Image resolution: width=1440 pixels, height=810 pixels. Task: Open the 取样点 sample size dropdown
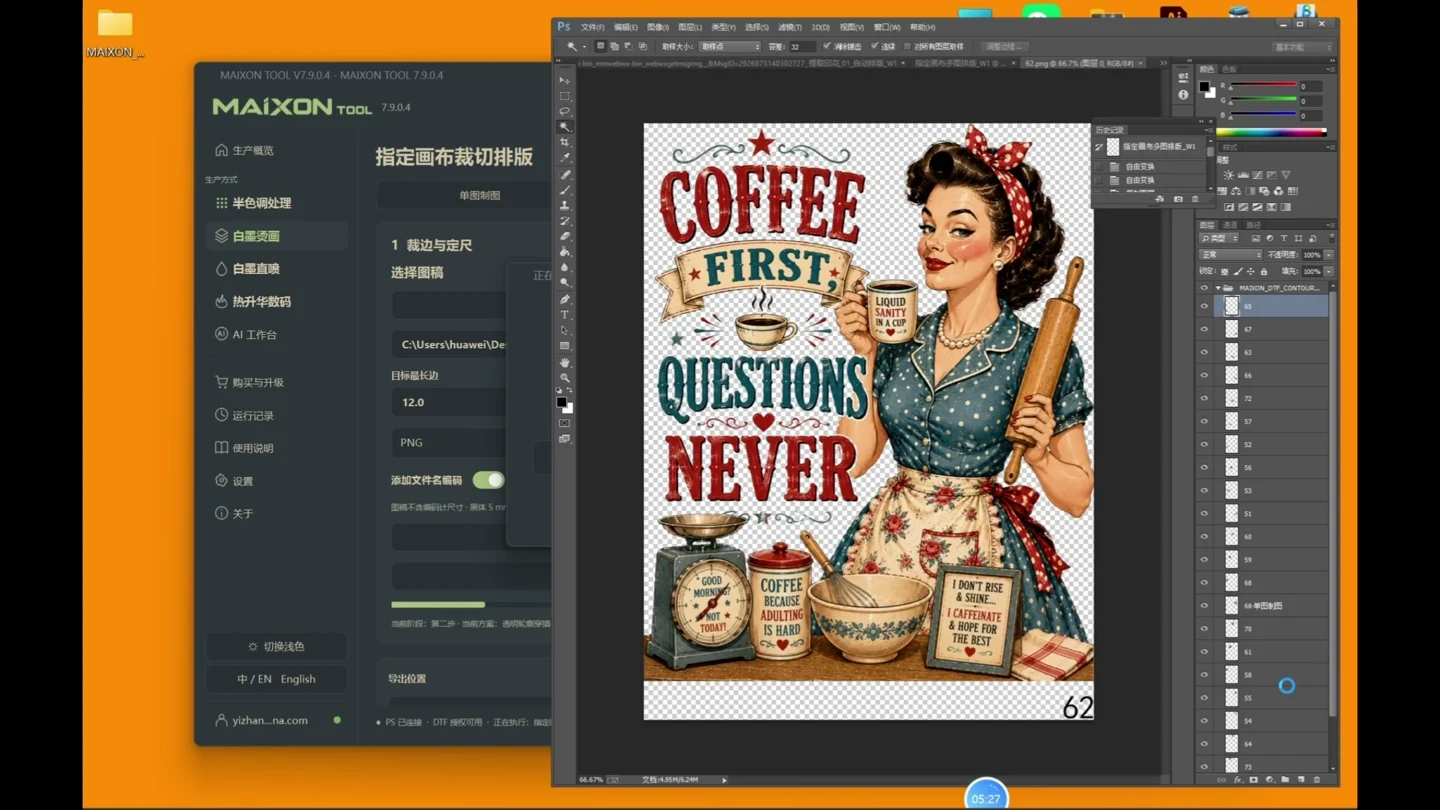(730, 46)
